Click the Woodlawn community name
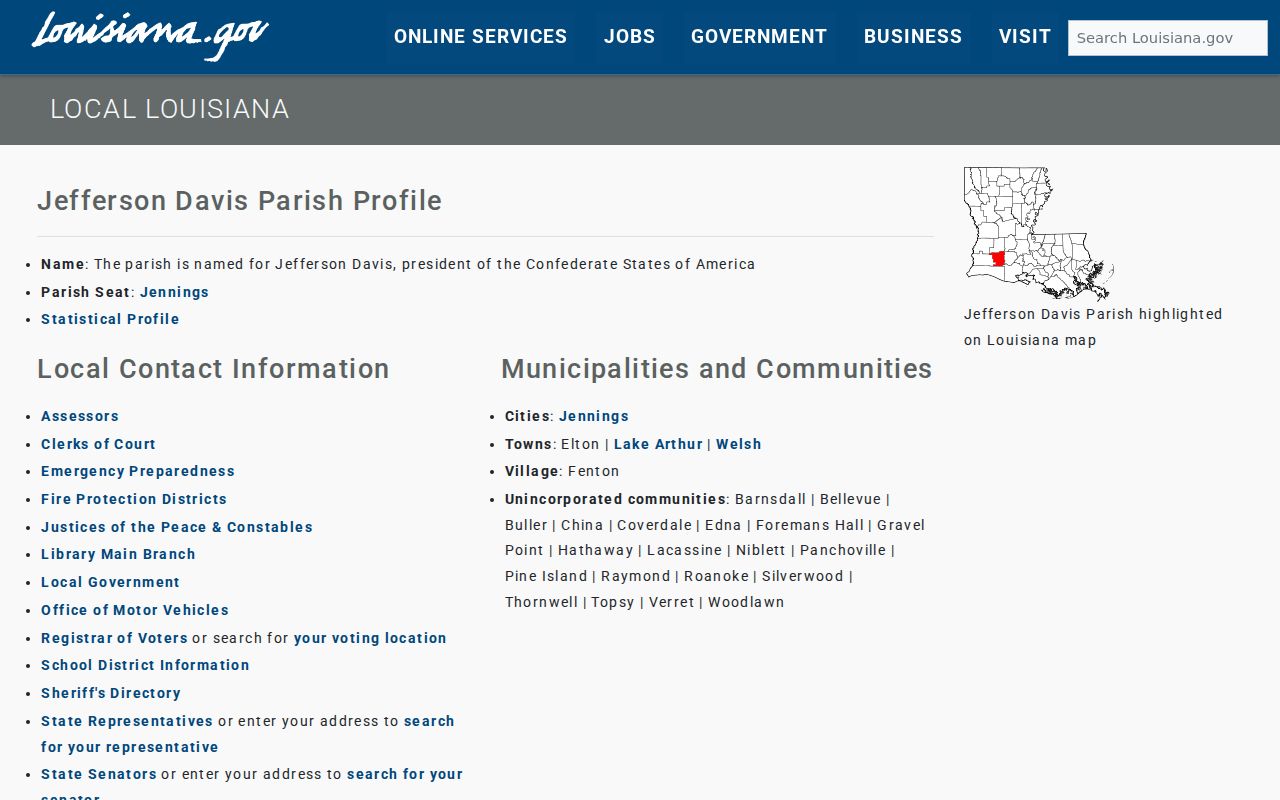 tap(746, 602)
